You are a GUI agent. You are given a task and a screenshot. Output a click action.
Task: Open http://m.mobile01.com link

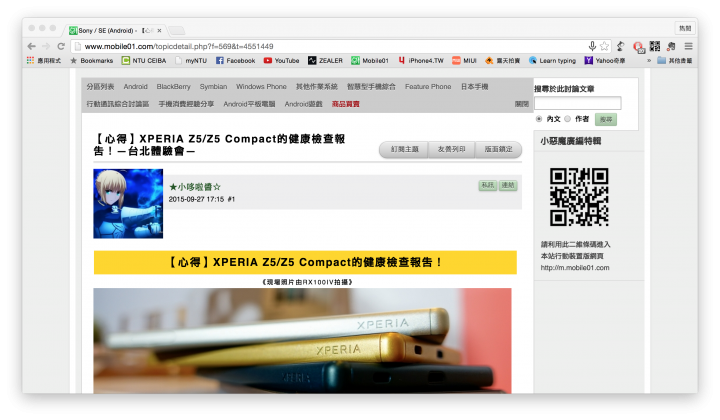[575, 268]
